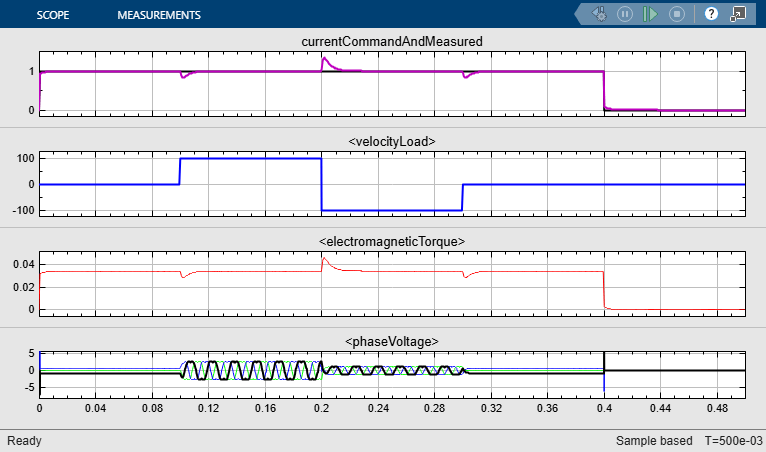Click the current overshoot peak at 0.2

[325, 59]
